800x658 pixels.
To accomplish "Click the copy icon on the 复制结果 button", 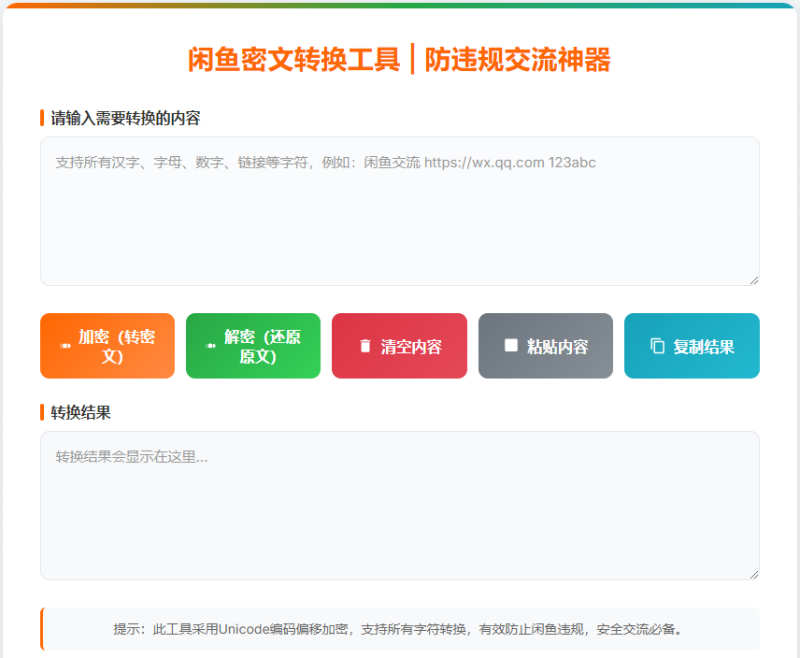I will [x=655, y=345].
